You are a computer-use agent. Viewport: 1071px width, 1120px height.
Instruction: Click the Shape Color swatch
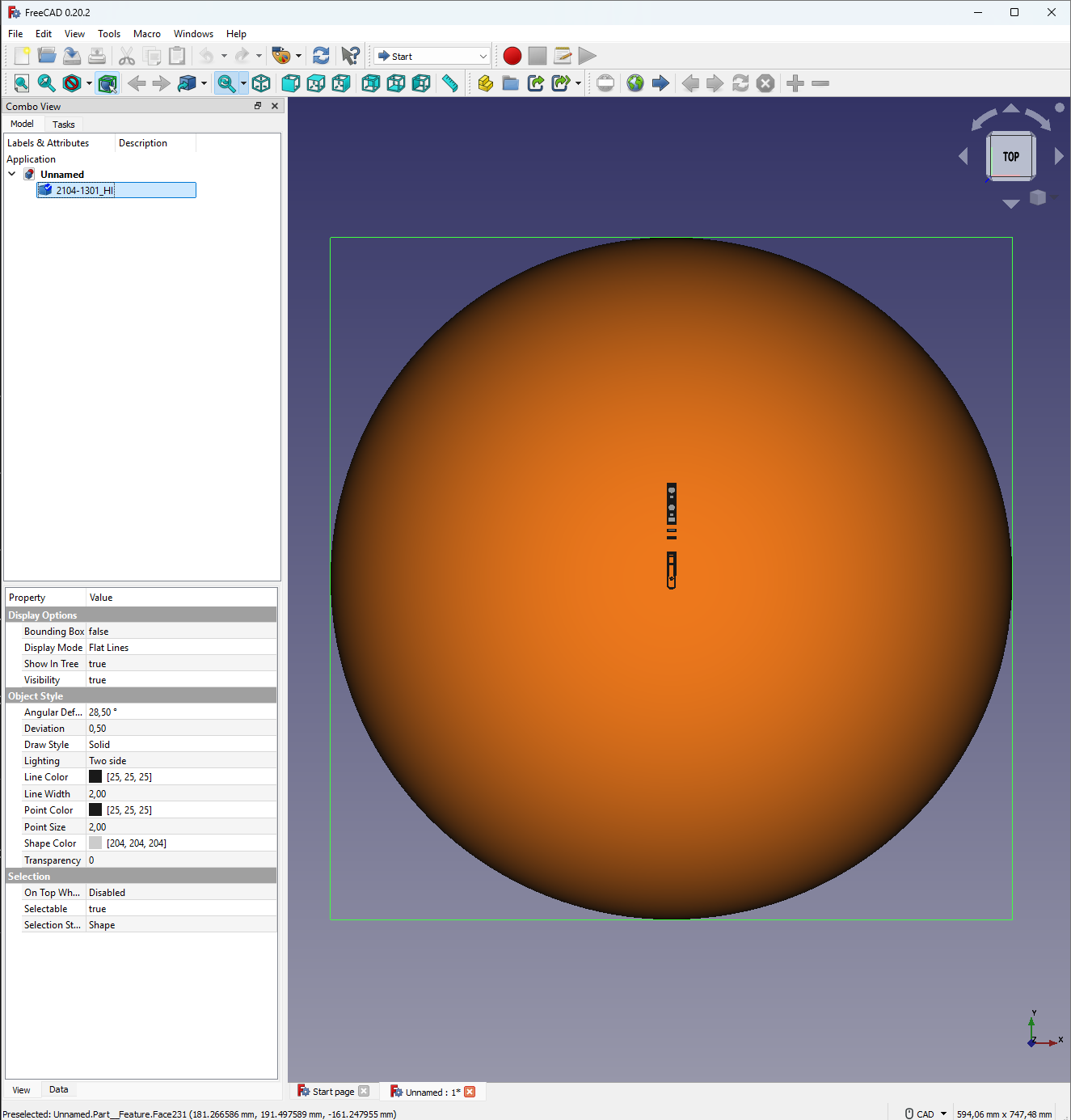(95, 843)
